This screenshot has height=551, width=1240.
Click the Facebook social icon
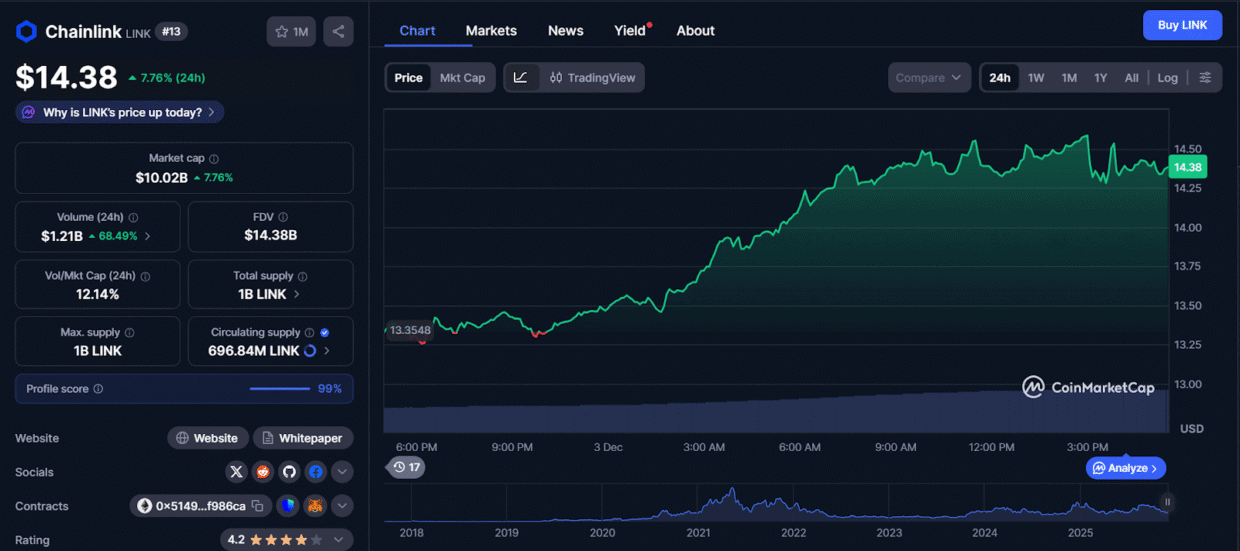tap(315, 472)
